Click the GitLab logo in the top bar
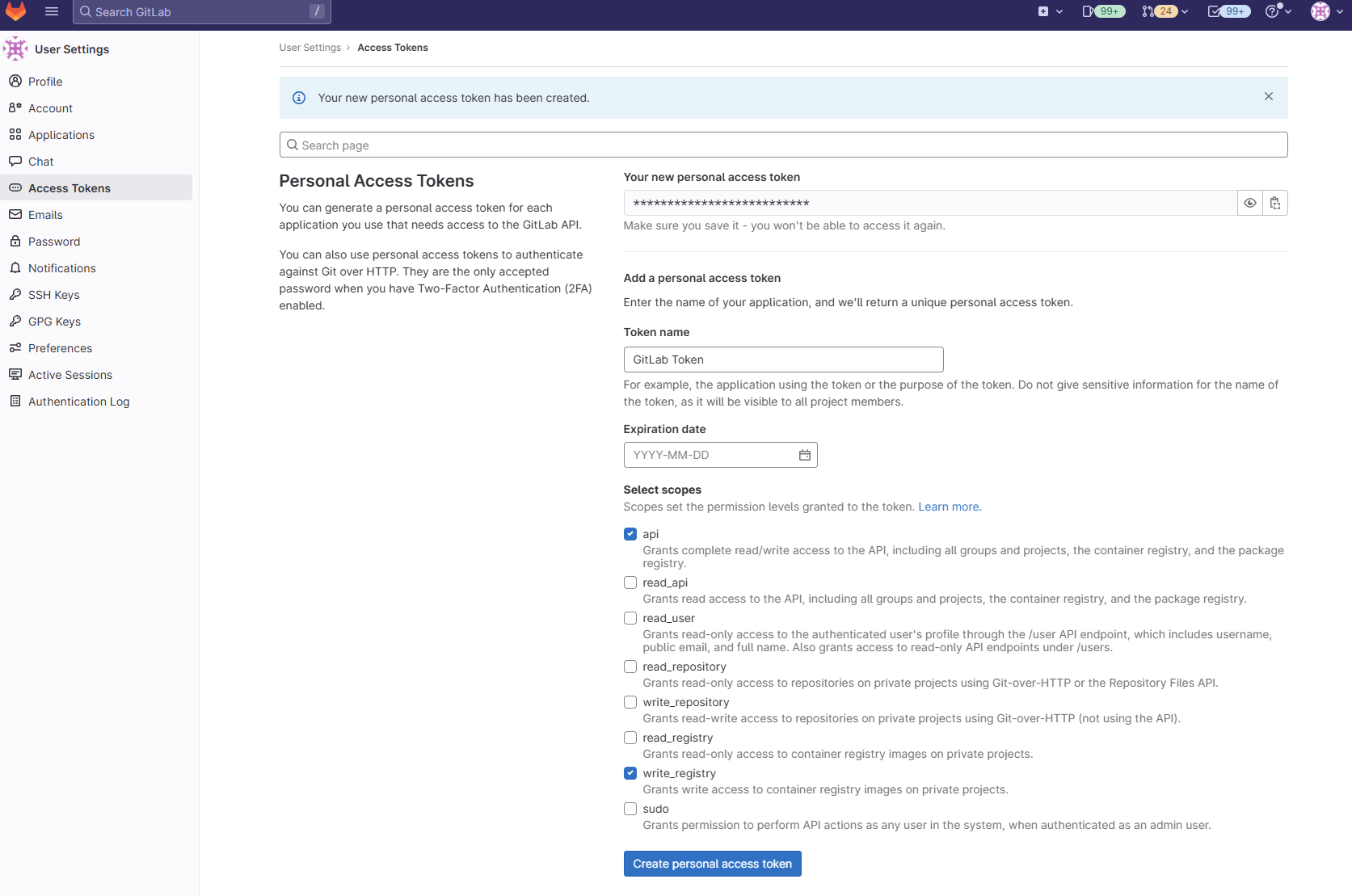The width and height of the screenshot is (1352, 896). coord(16,11)
